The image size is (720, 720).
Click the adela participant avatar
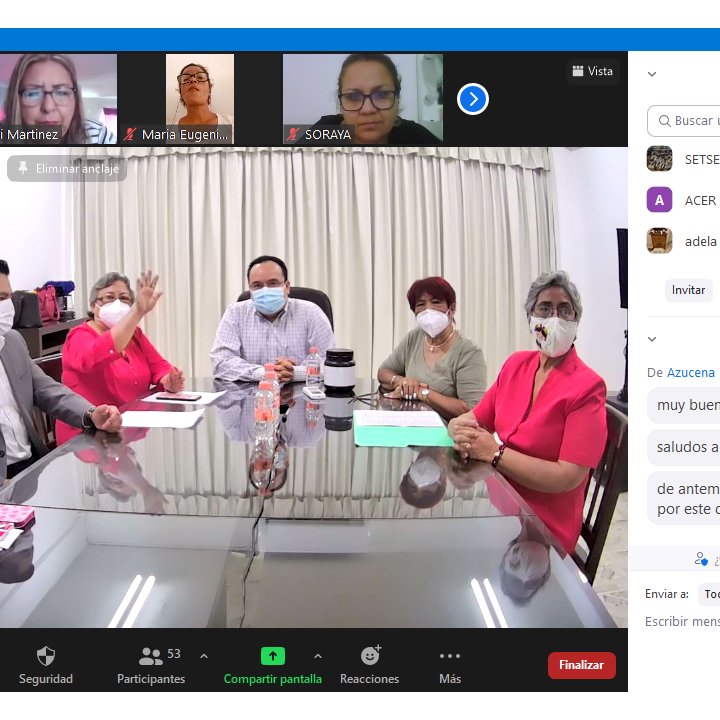[659, 241]
